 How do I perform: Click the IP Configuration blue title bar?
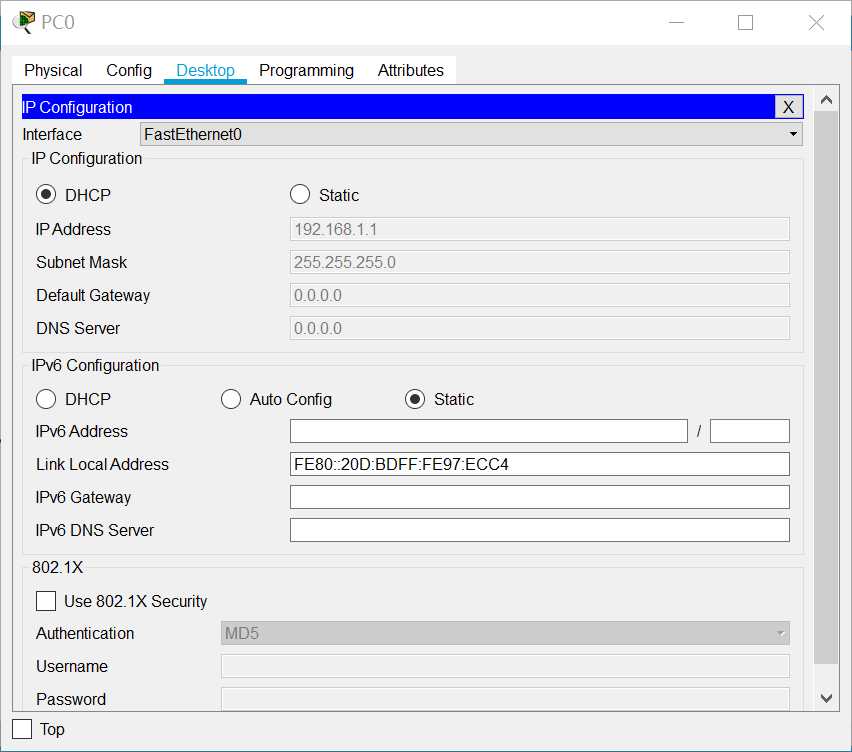tap(398, 107)
